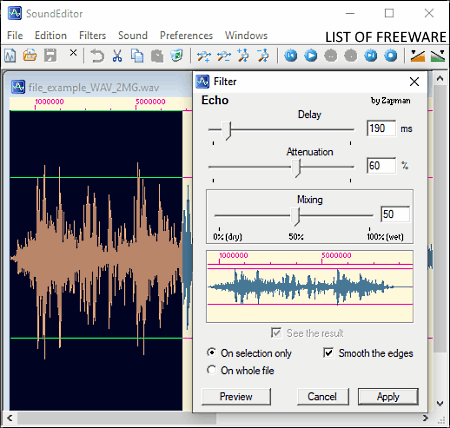Screen dimensions: 450x428
Task: Apply the fade in ramp icon
Action: [x=418, y=56]
